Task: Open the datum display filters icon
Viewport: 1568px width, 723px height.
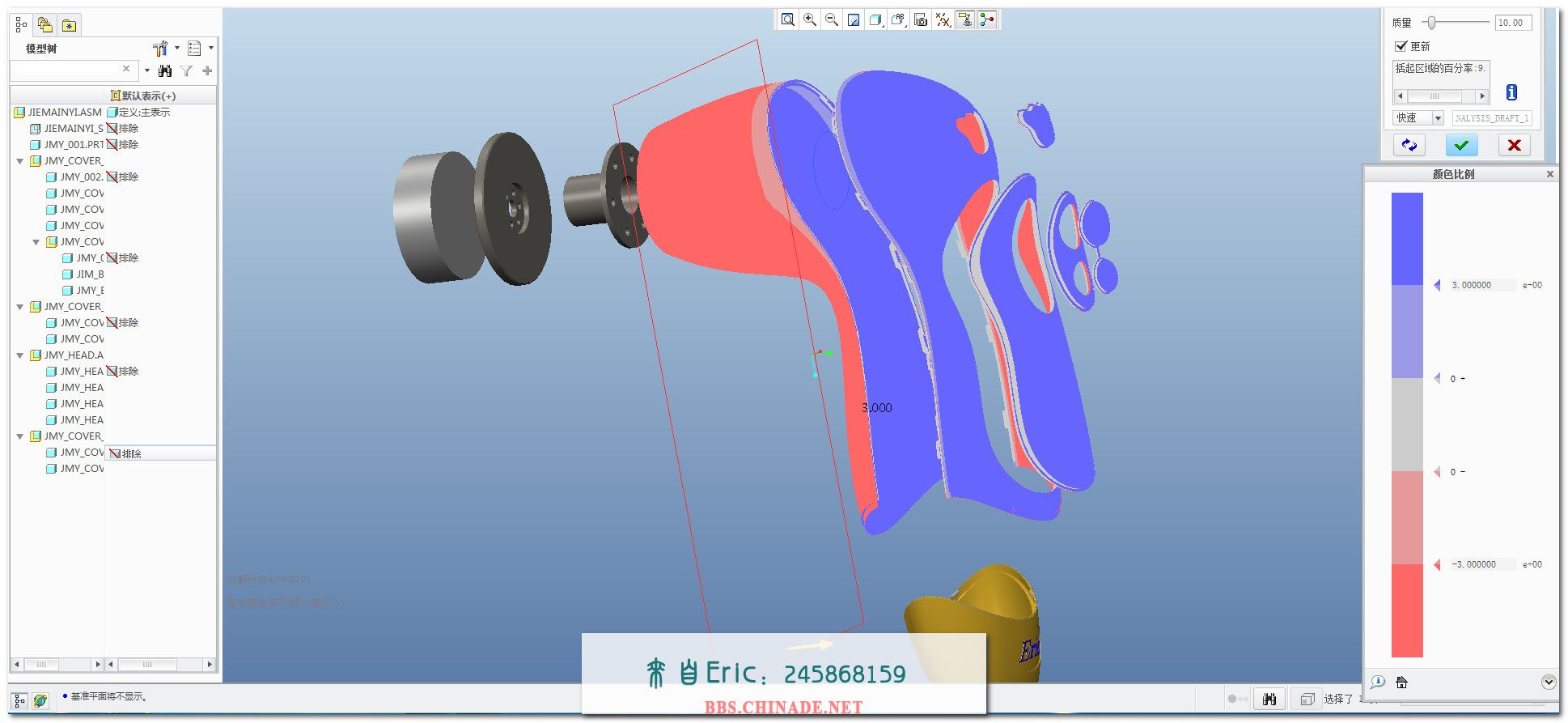Action: click(x=943, y=20)
